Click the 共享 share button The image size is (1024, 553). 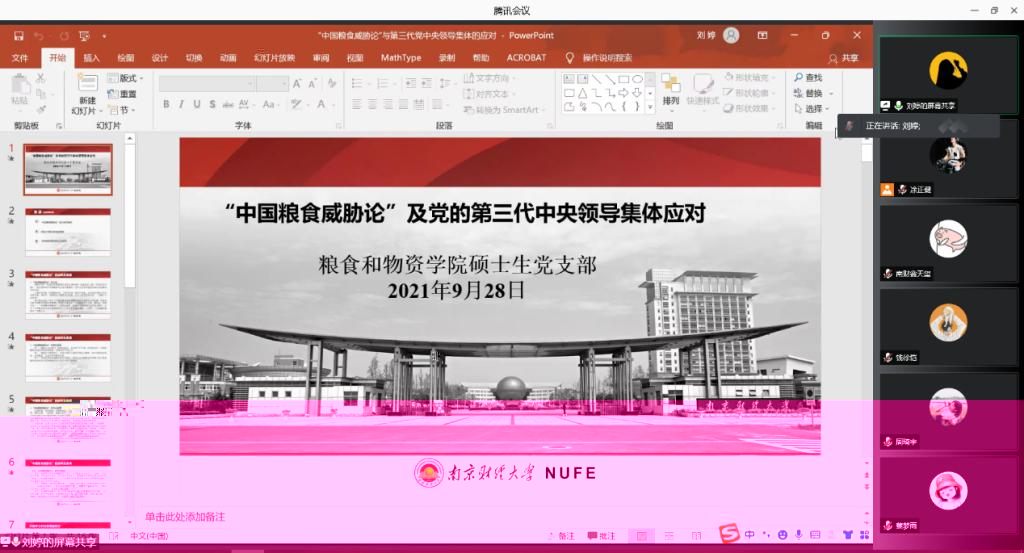843,58
